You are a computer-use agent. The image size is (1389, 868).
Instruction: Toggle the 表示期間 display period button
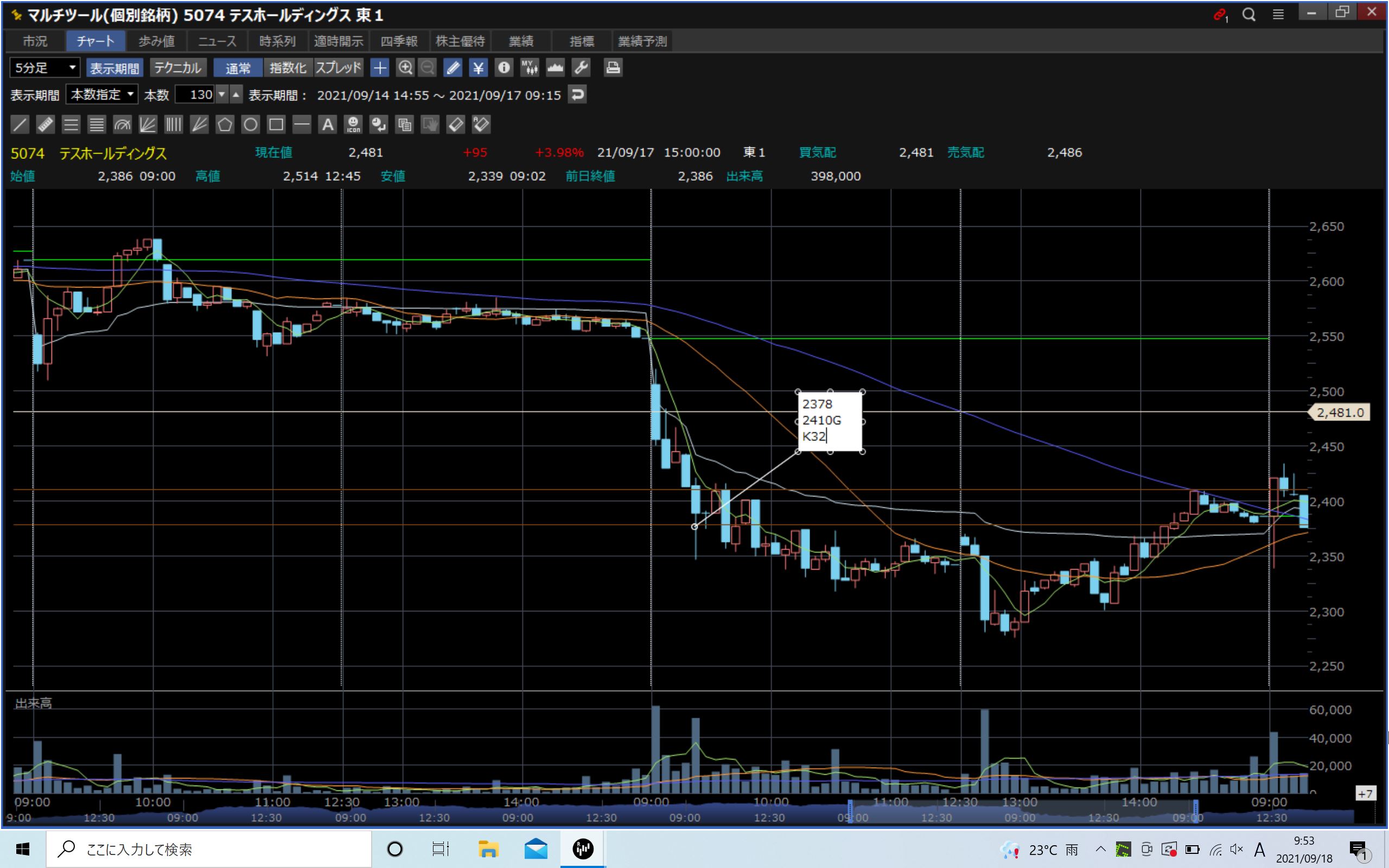[114, 68]
